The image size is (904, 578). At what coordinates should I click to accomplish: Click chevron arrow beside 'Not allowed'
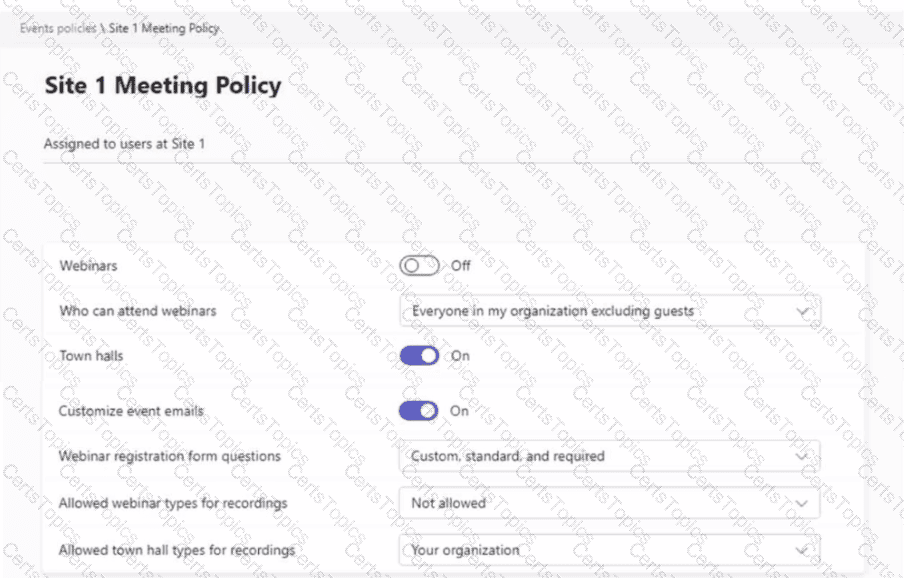pos(803,503)
